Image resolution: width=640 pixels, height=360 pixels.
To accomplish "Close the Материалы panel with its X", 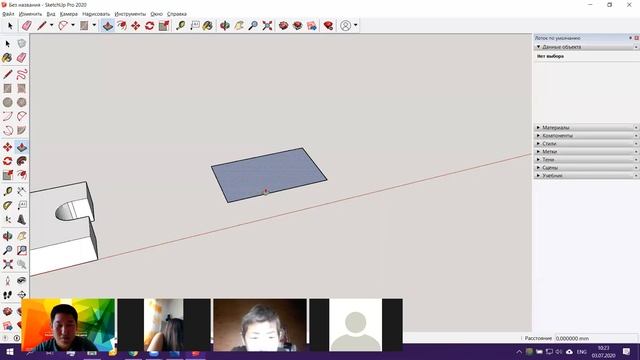I will point(636,128).
